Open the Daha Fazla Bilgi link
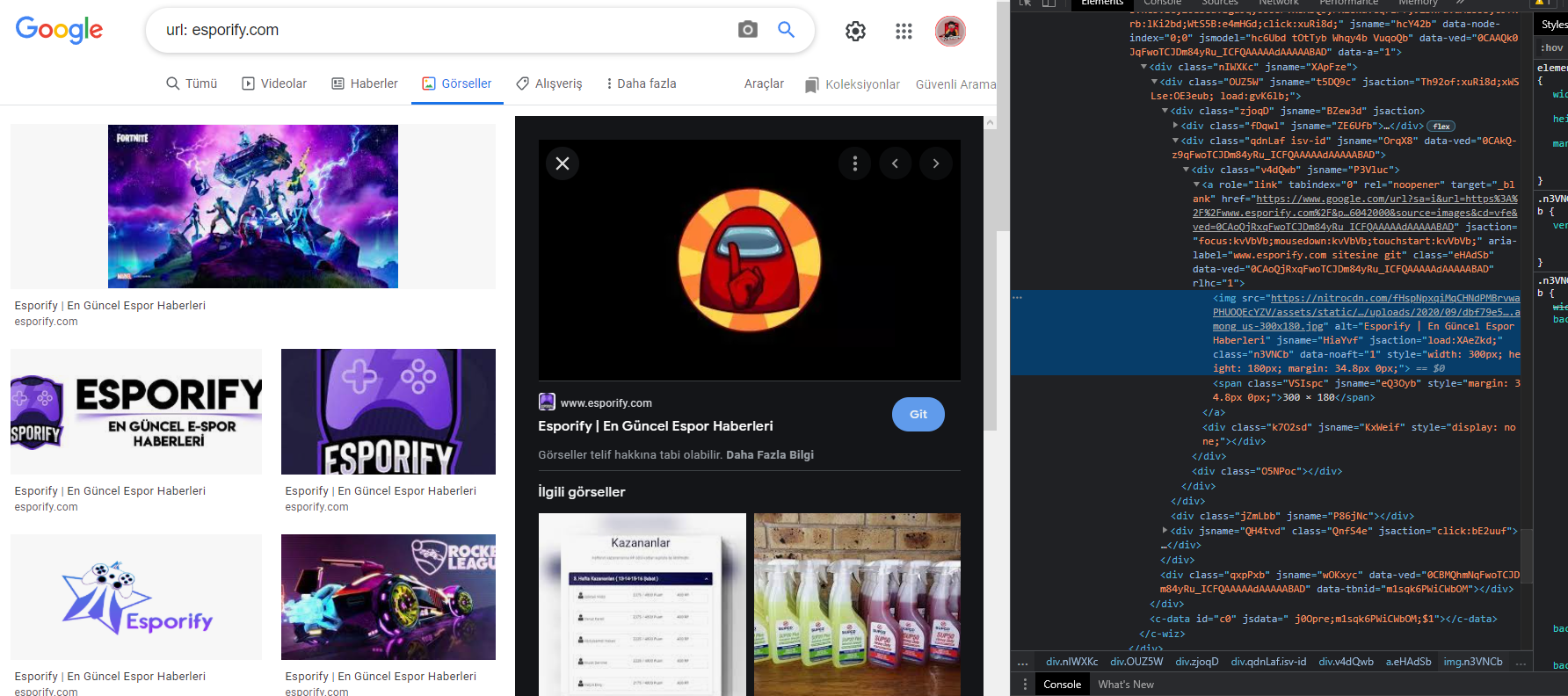This screenshot has width=1568, height=696. tap(770, 454)
